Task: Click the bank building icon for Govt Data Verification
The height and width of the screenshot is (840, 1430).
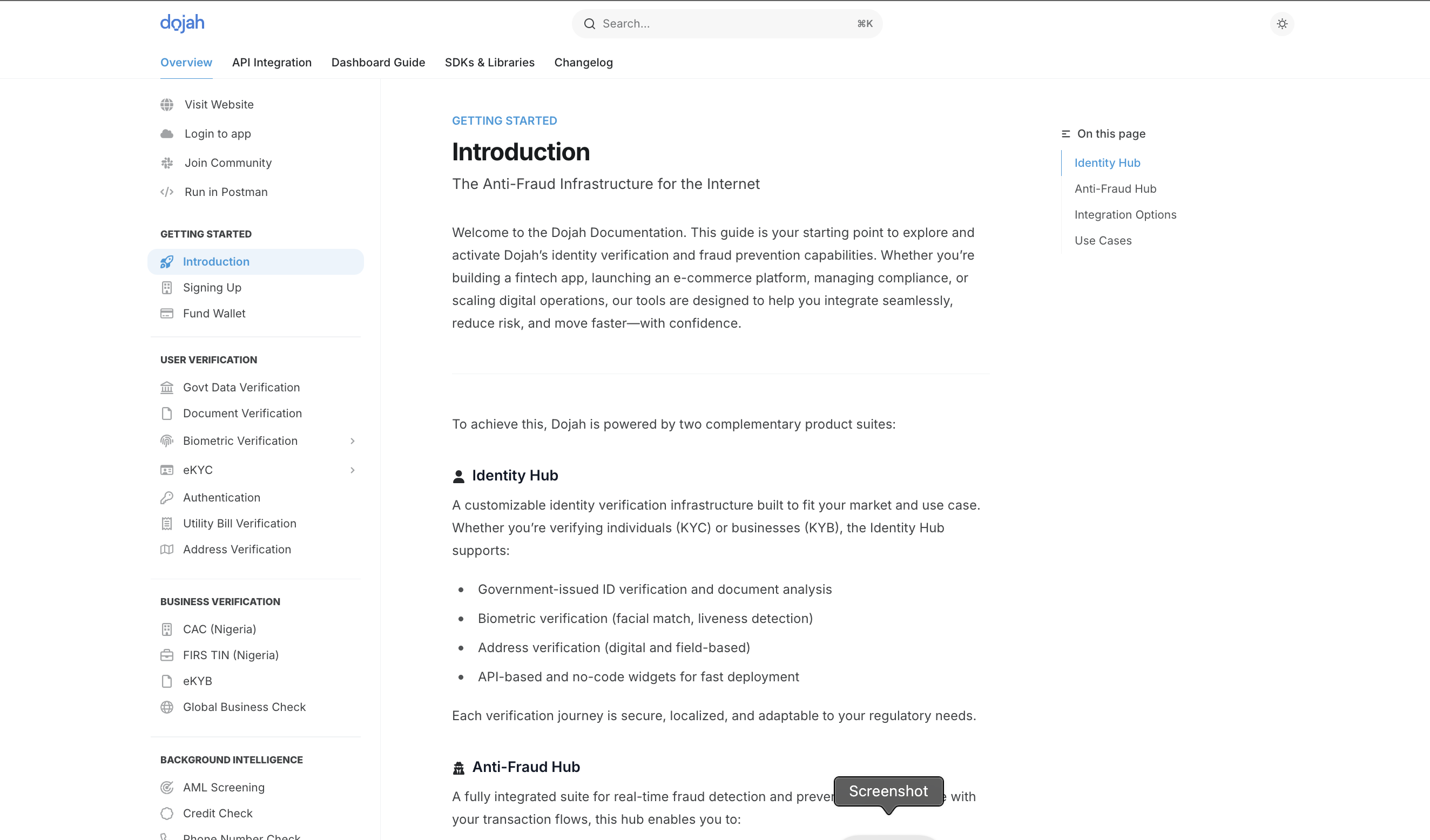Action: (167, 388)
